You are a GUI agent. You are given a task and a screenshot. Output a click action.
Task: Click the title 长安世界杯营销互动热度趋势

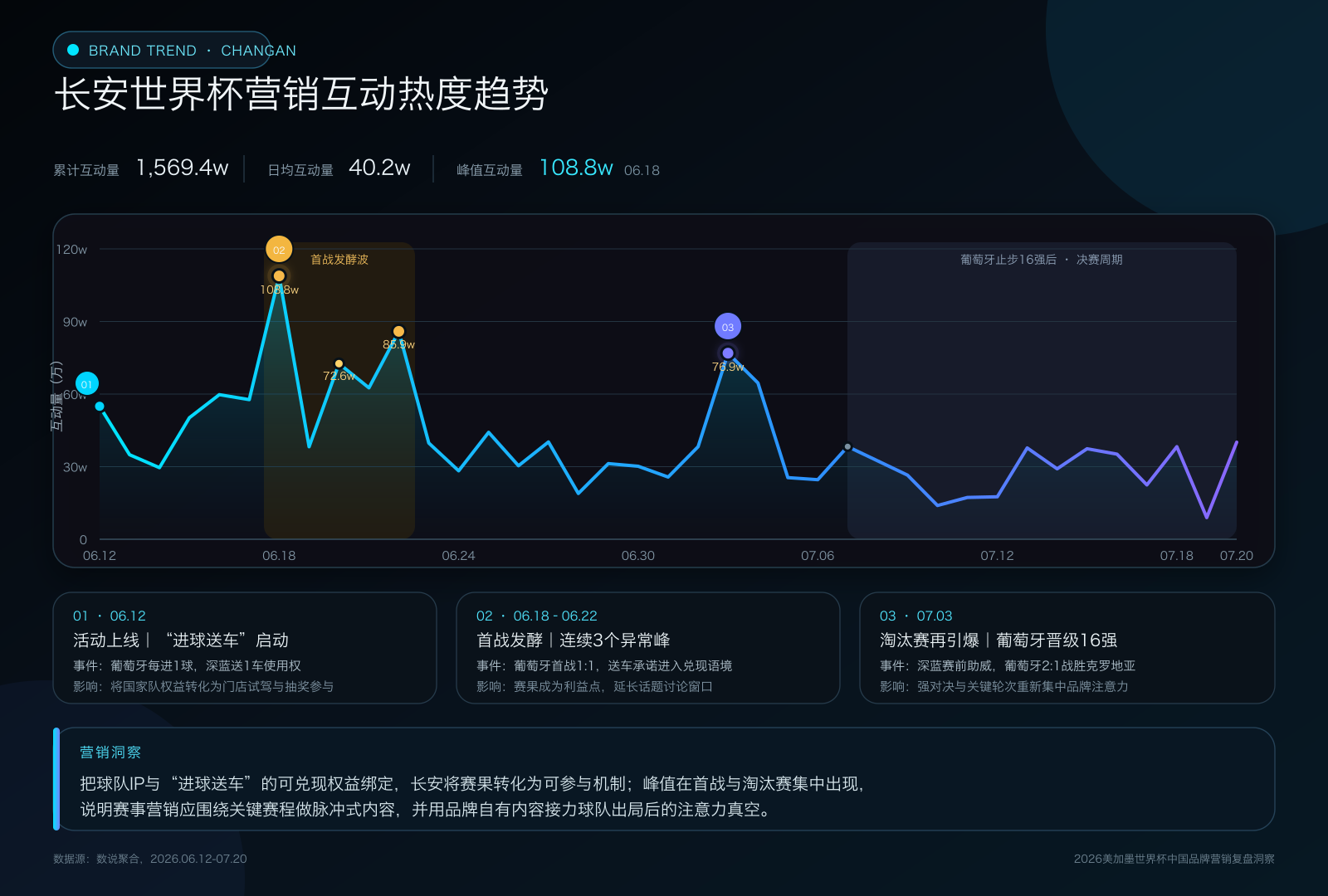pyautogui.click(x=301, y=94)
